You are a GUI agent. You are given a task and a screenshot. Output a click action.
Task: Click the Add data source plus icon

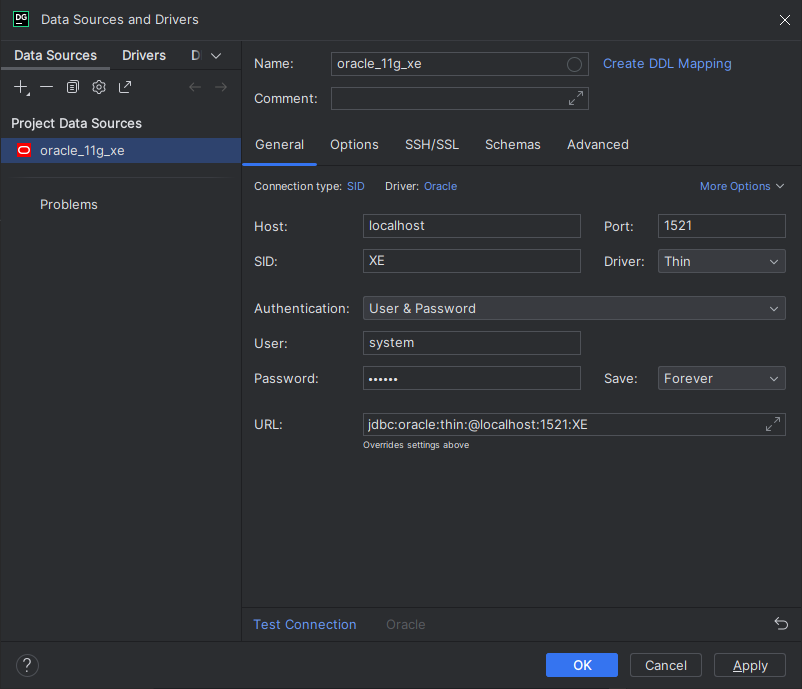click(21, 87)
